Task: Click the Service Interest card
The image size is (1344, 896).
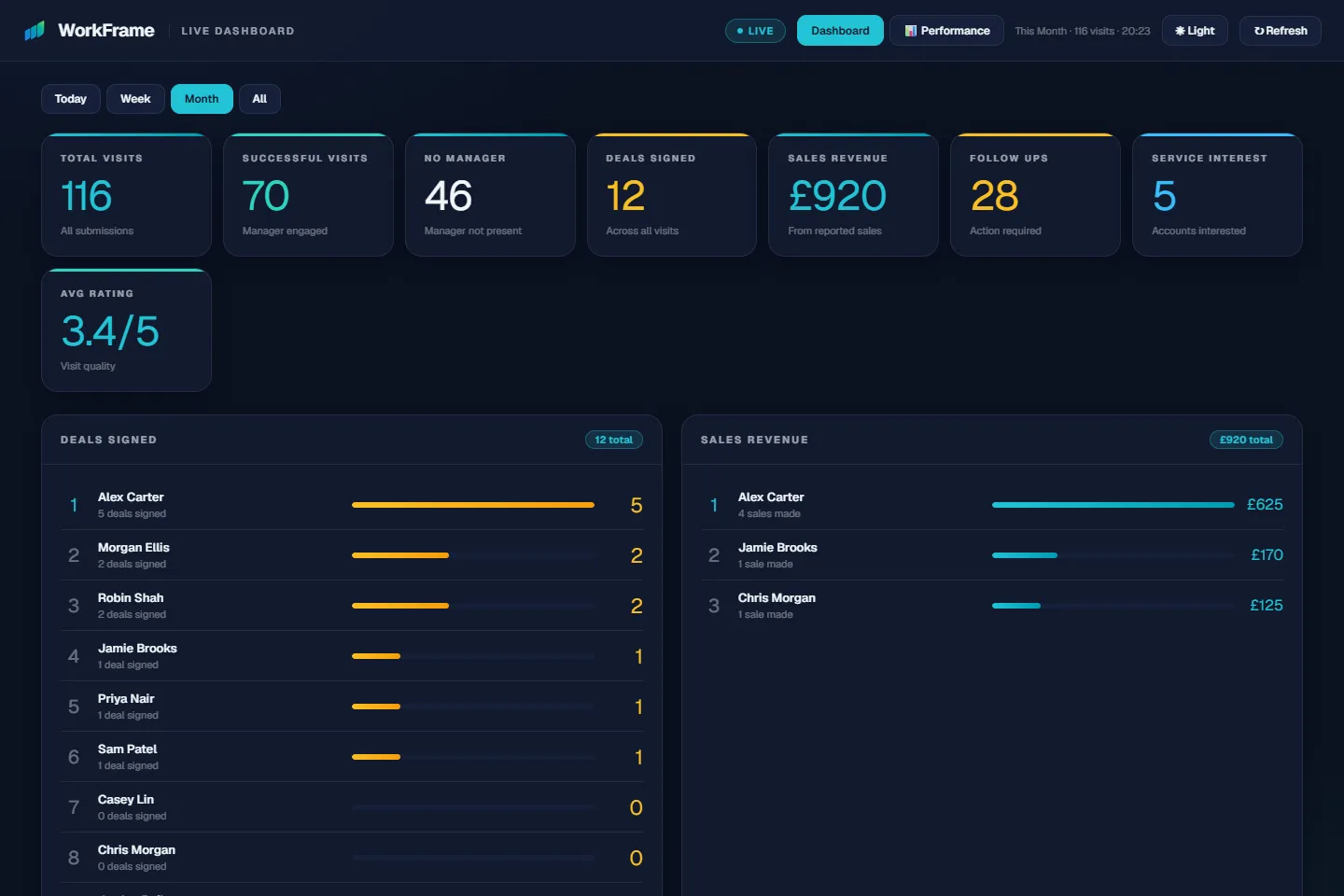Action: (x=1217, y=195)
